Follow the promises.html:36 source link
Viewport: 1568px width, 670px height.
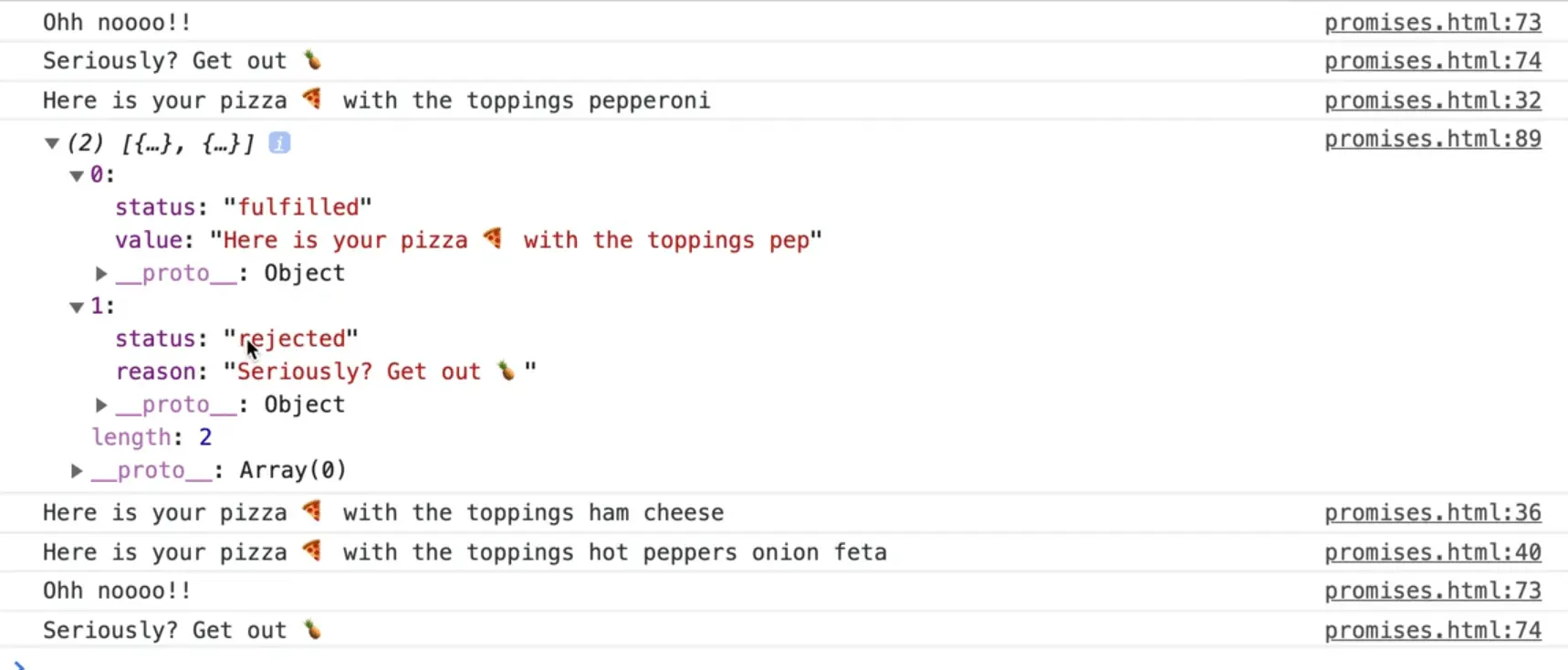coord(1432,513)
